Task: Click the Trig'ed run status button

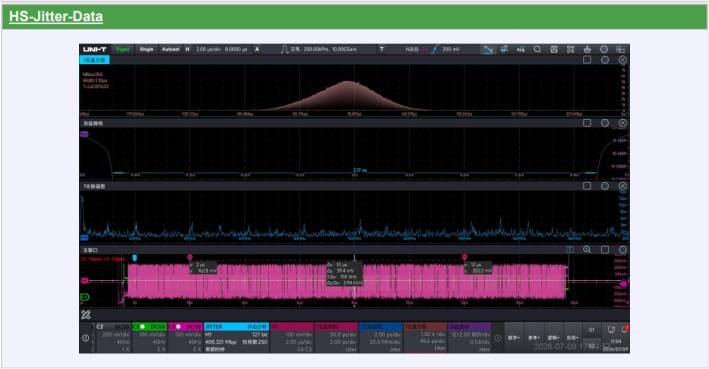Action: [x=122, y=49]
